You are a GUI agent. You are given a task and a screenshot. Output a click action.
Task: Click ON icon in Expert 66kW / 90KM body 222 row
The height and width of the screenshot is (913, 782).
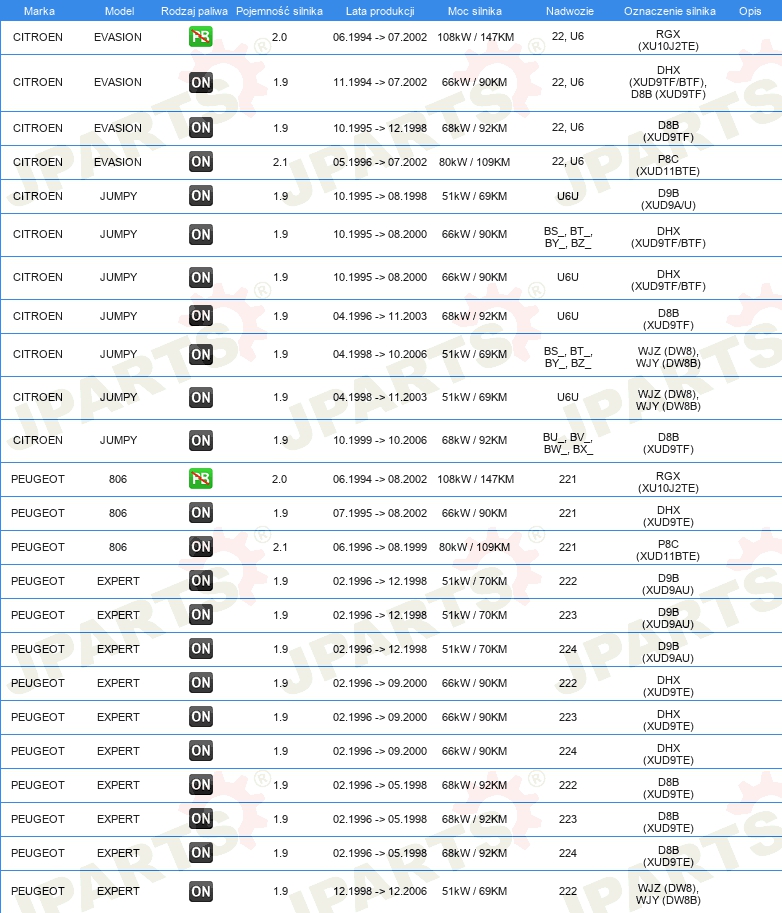(200, 682)
